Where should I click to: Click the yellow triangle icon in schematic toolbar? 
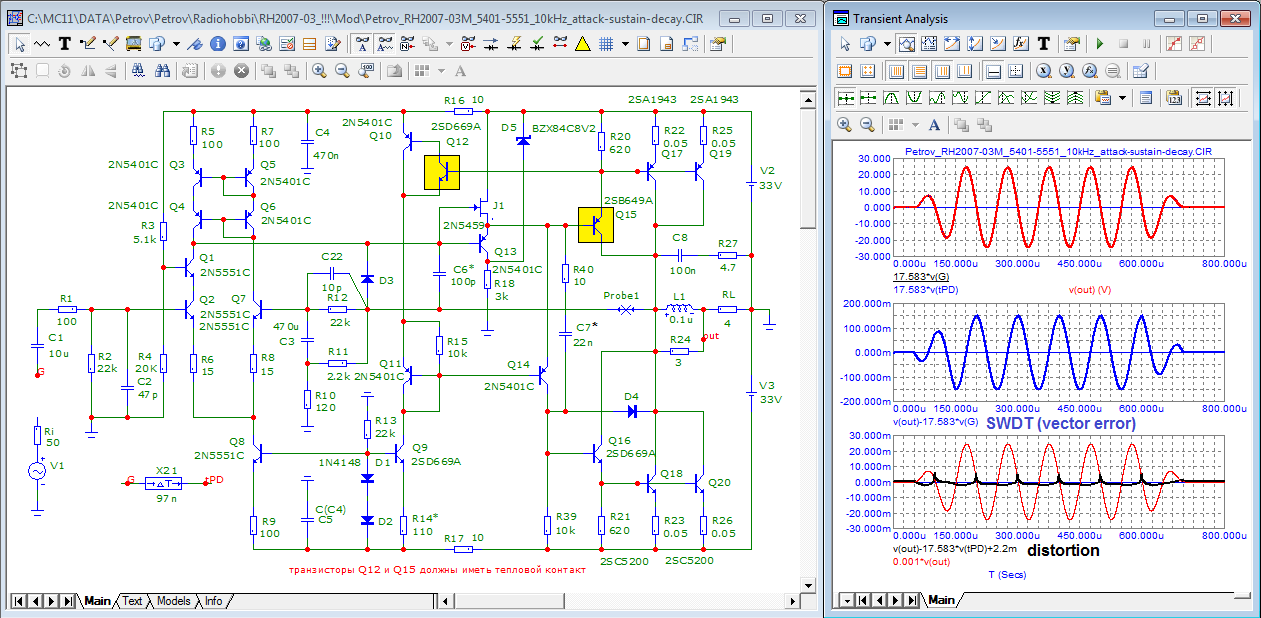click(582, 44)
